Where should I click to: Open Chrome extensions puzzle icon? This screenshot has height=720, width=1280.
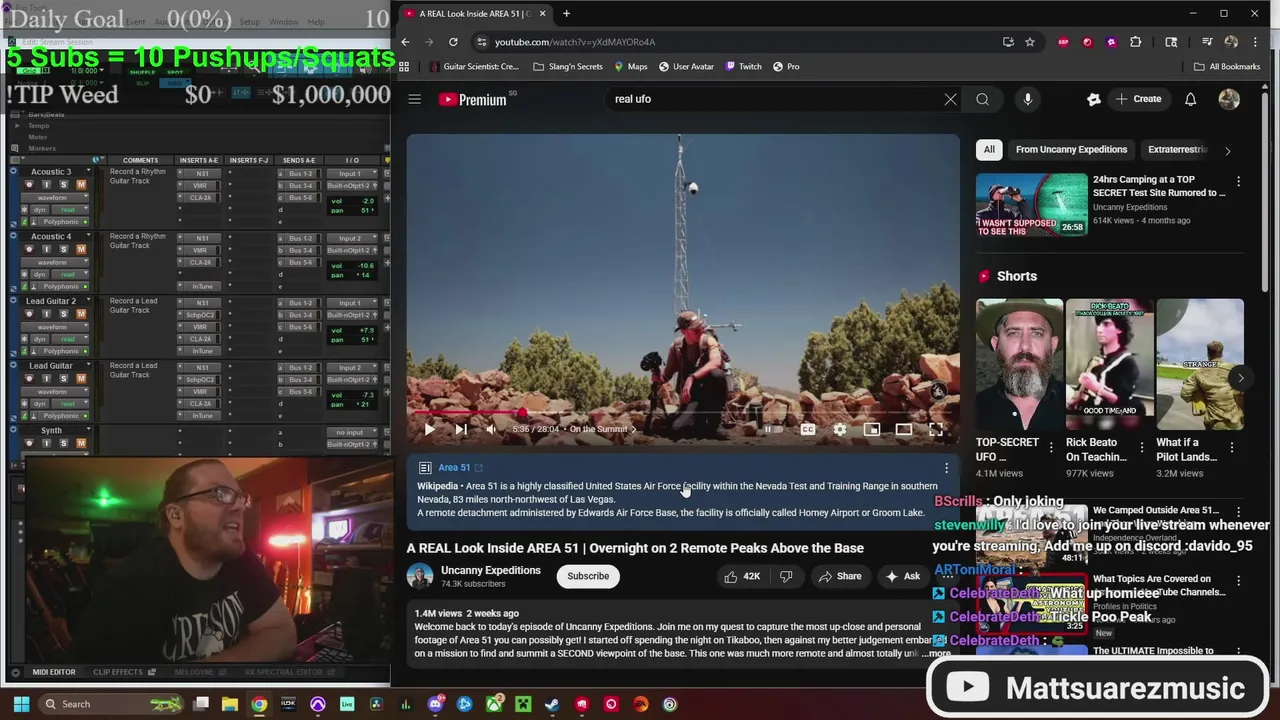coord(1135,42)
